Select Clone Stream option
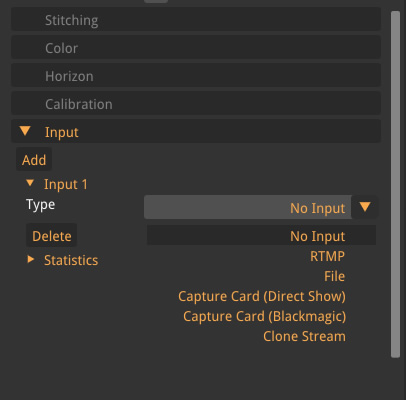406x400 pixels. pyautogui.click(x=304, y=336)
